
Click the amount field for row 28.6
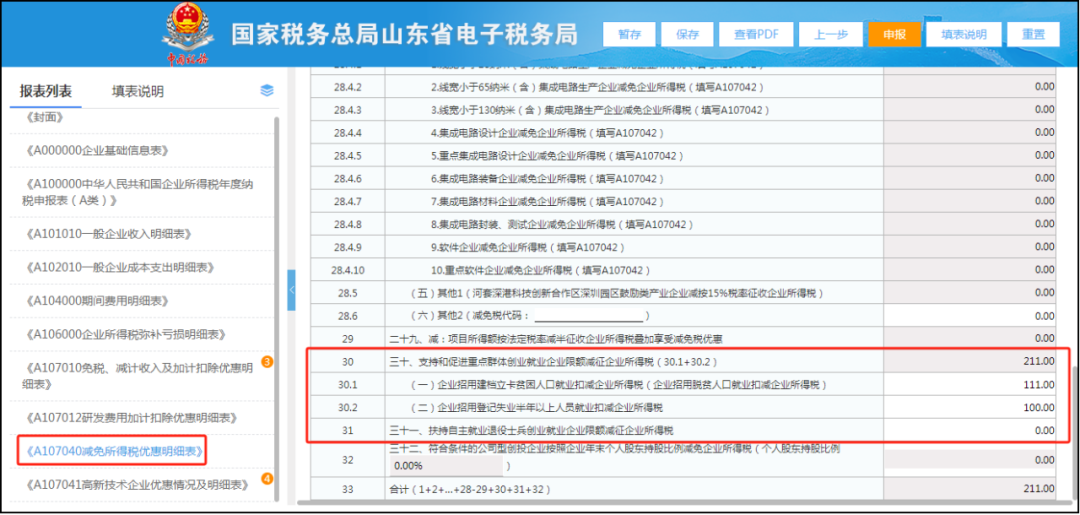(x=970, y=316)
